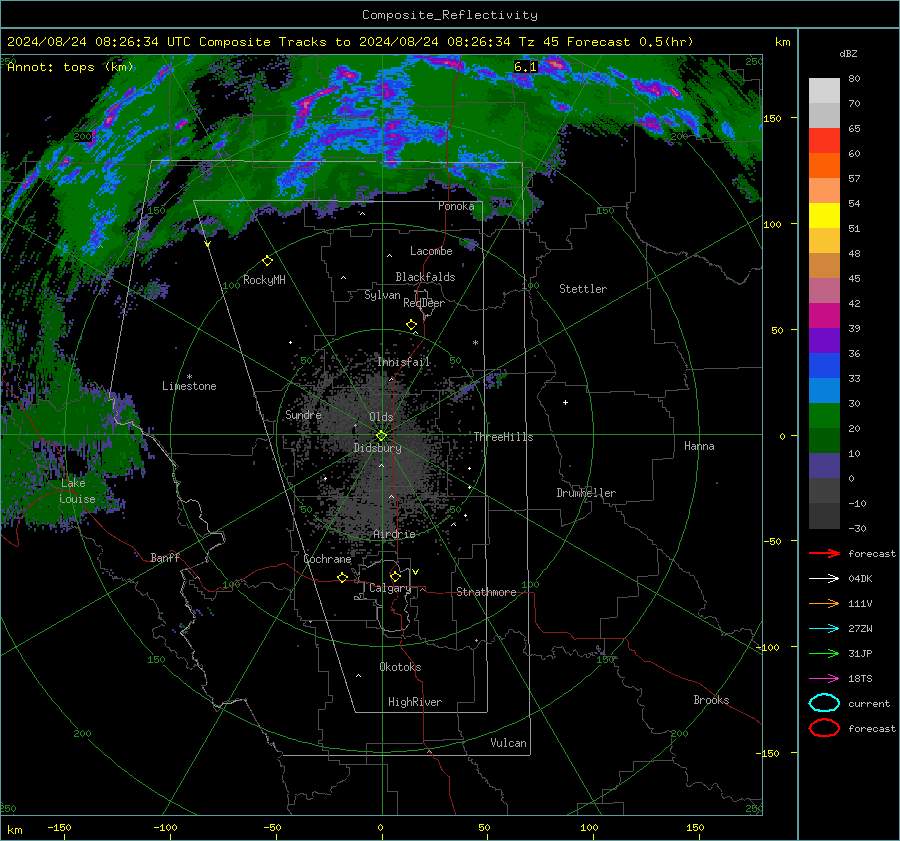
Task: Select the bright green swatch in the dBZ scale
Action: tap(824, 415)
